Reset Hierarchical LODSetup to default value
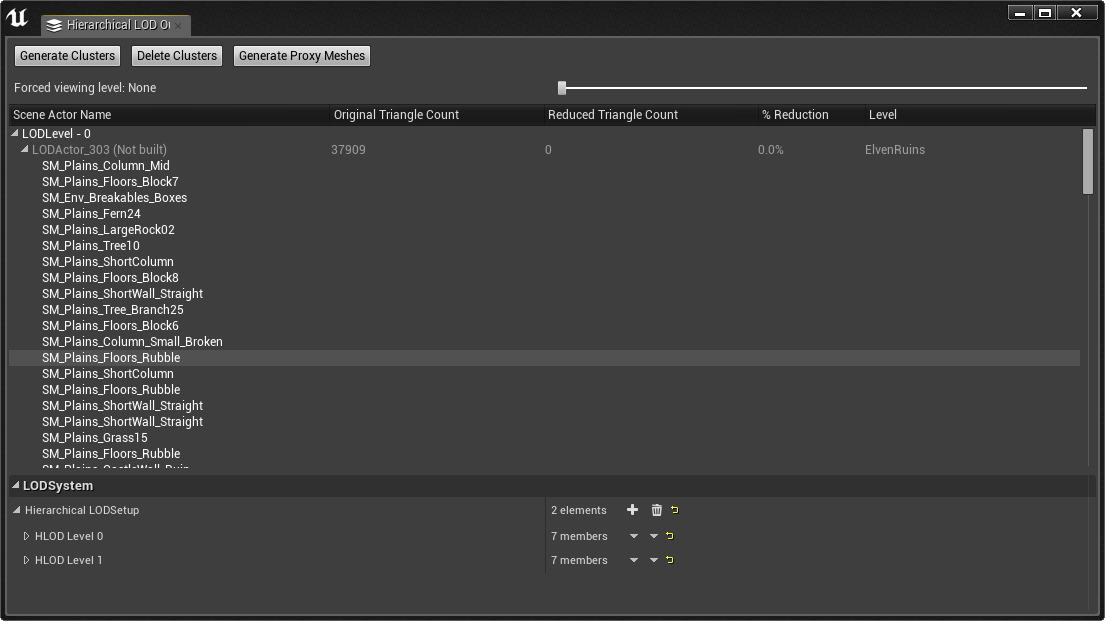 [x=674, y=510]
